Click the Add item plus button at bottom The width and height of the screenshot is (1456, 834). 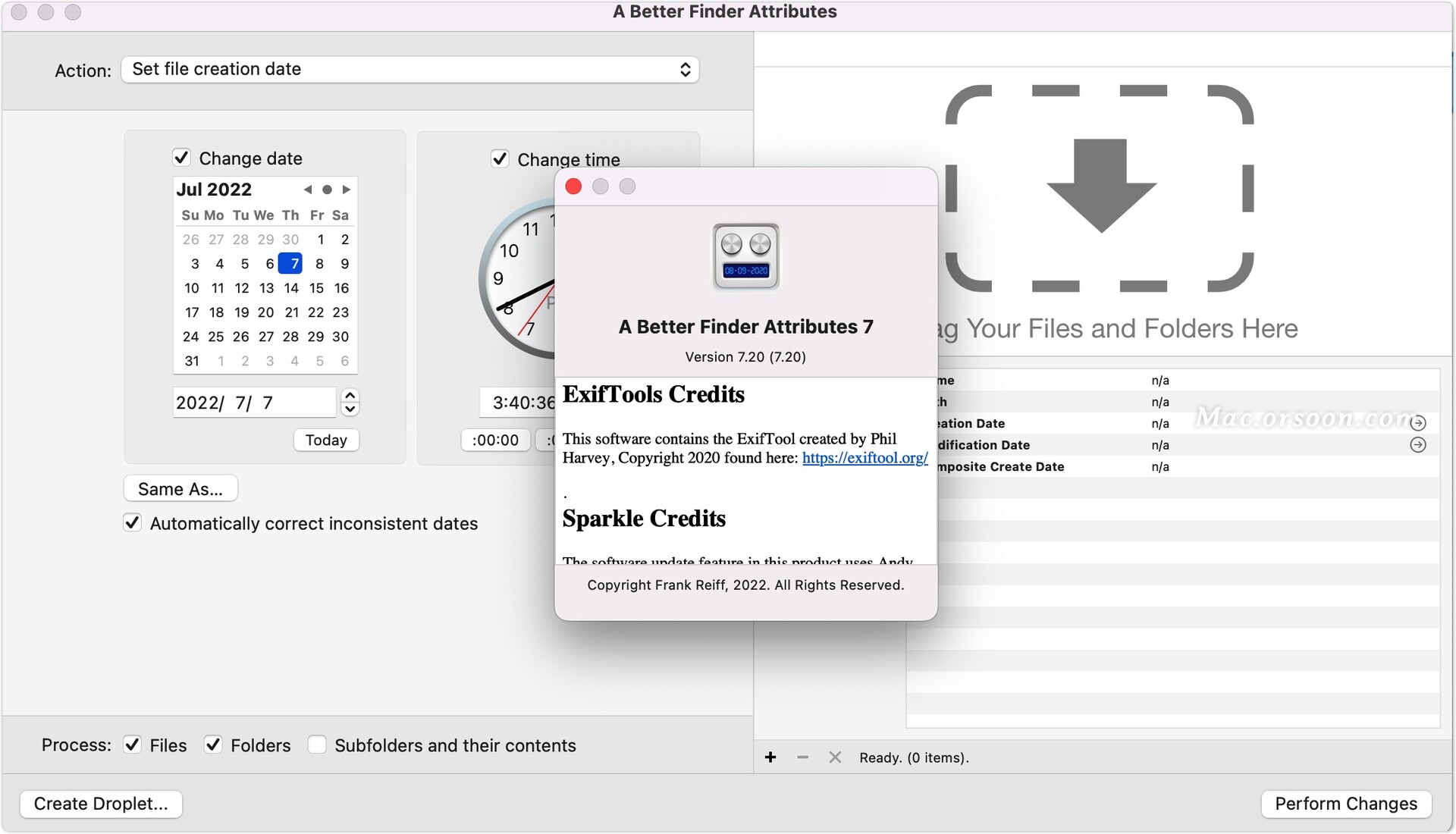(771, 757)
